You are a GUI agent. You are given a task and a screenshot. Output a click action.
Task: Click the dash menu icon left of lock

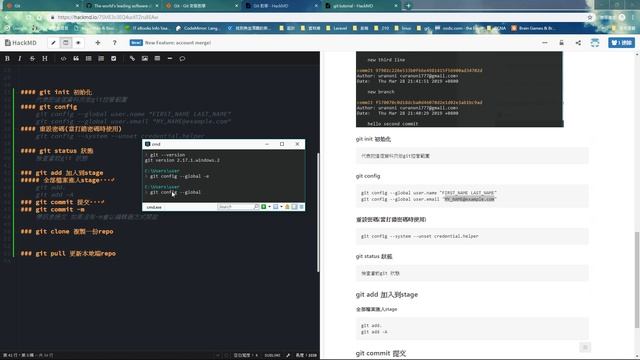[545, 43]
